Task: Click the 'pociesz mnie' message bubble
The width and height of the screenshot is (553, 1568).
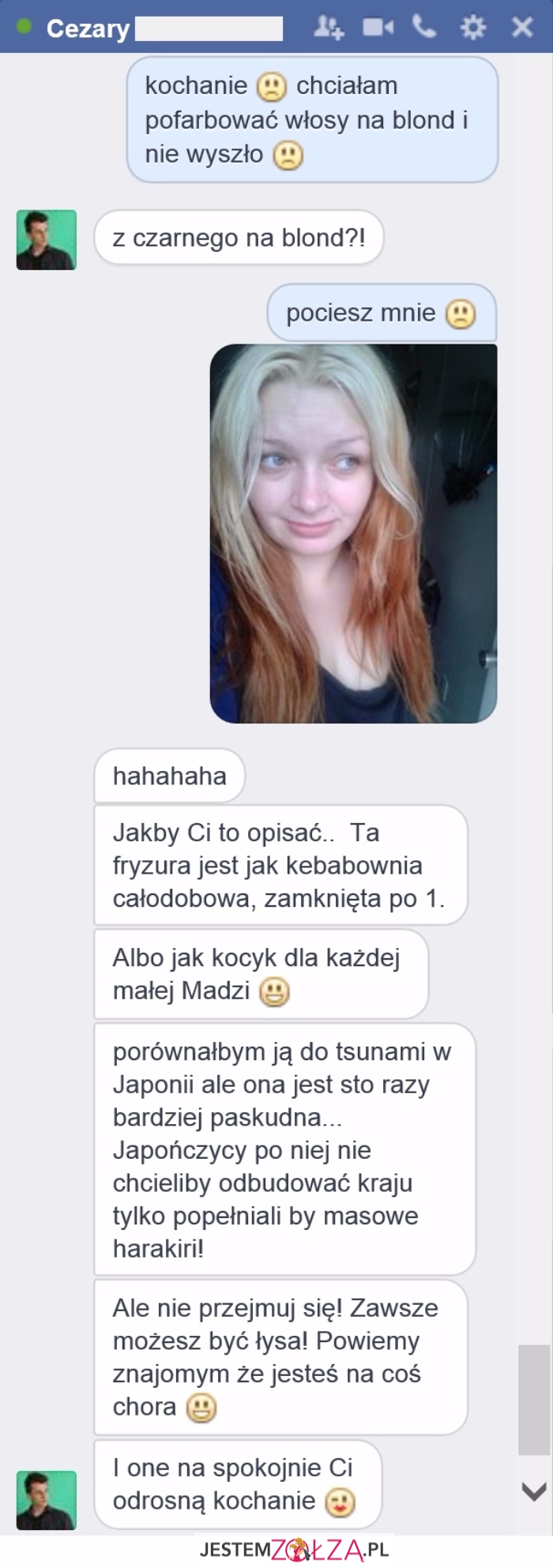Action: [x=382, y=313]
